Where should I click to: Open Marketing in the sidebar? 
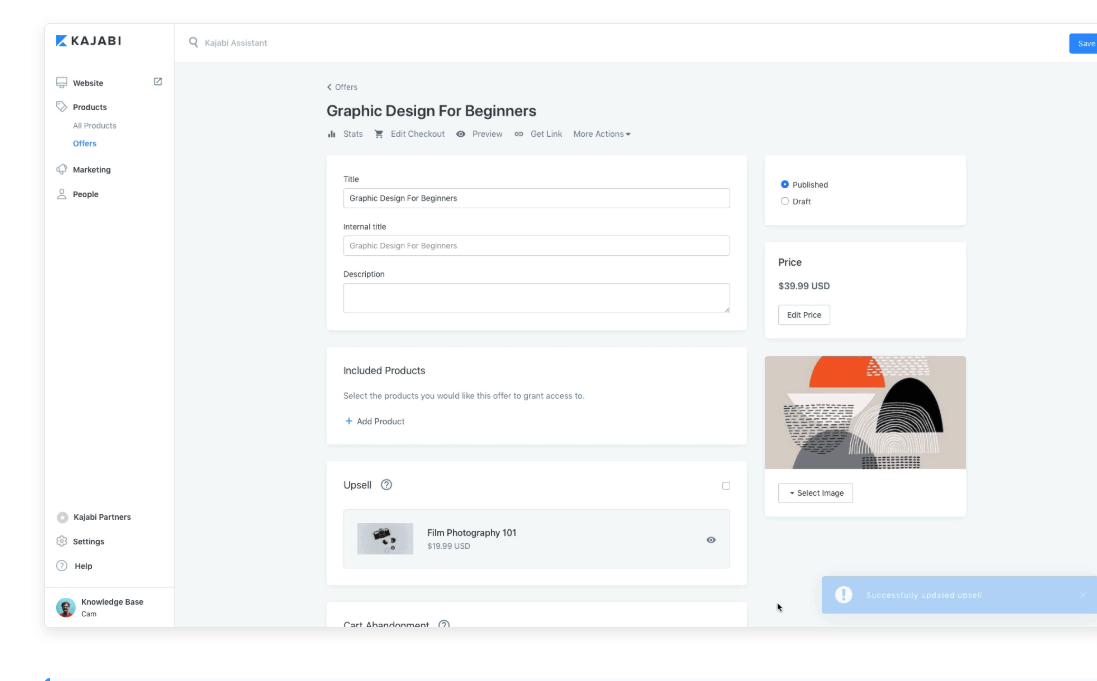click(x=92, y=169)
